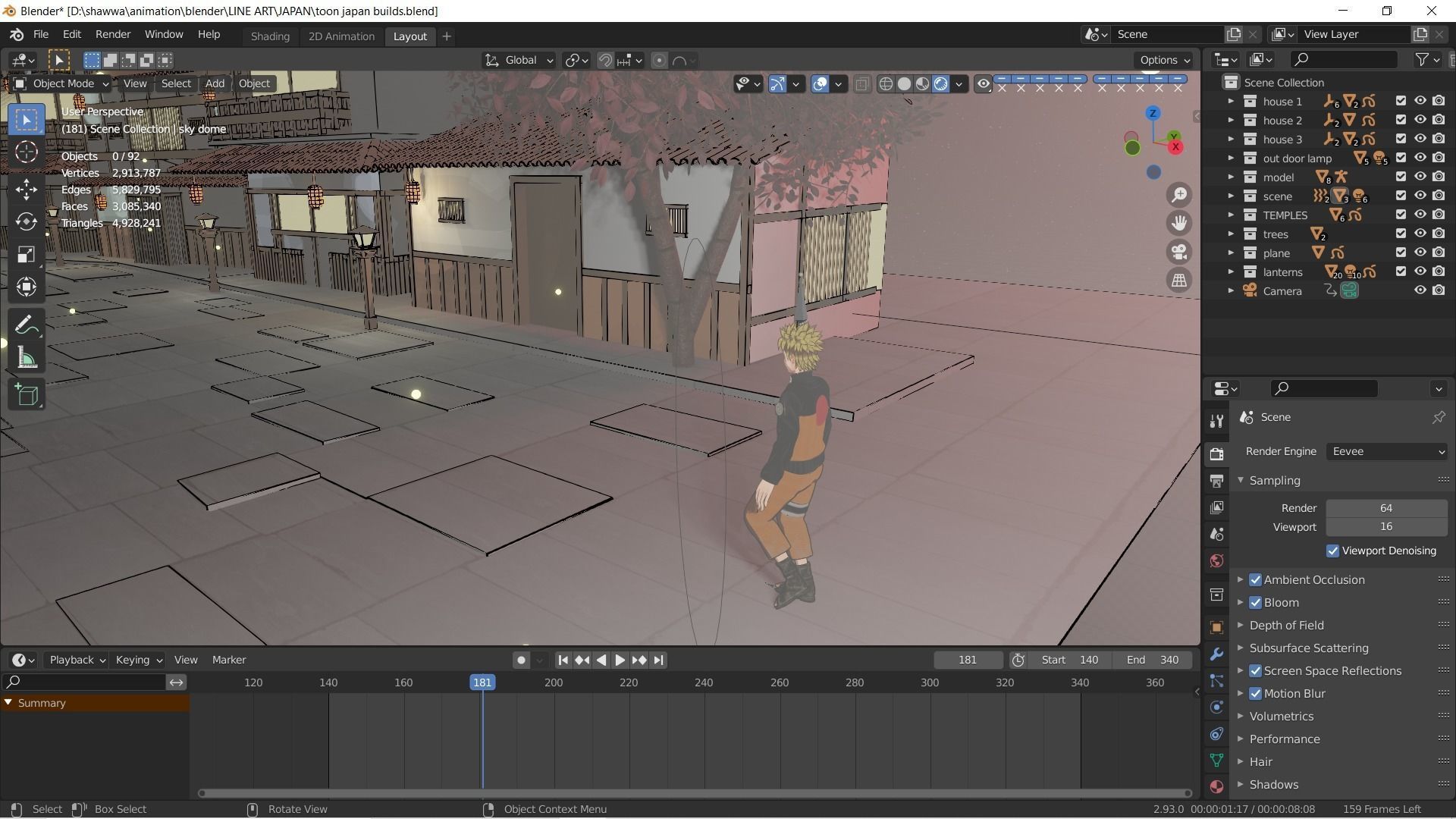This screenshot has width=1456, height=819.
Task: Open the Playback dropdown in timeline
Action: pyautogui.click(x=77, y=660)
